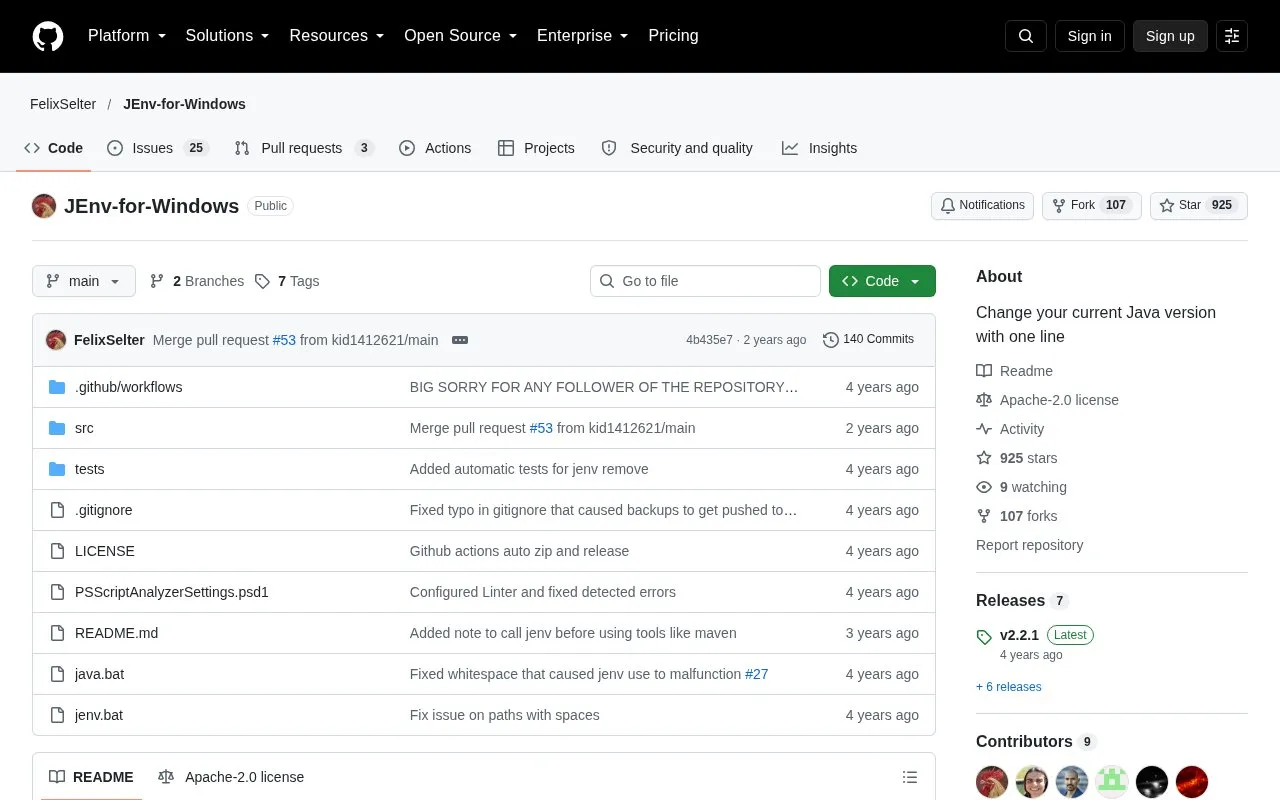Open the README outline list icon
This screenshot has width=1280, height=800.
pyautogui.click(x=910, y=777)
